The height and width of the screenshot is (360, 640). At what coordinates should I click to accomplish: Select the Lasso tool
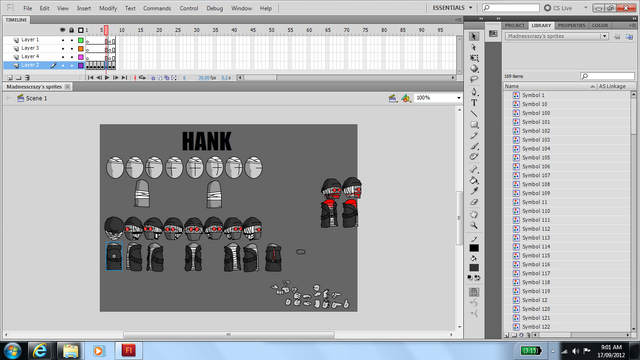pos(474,79)
